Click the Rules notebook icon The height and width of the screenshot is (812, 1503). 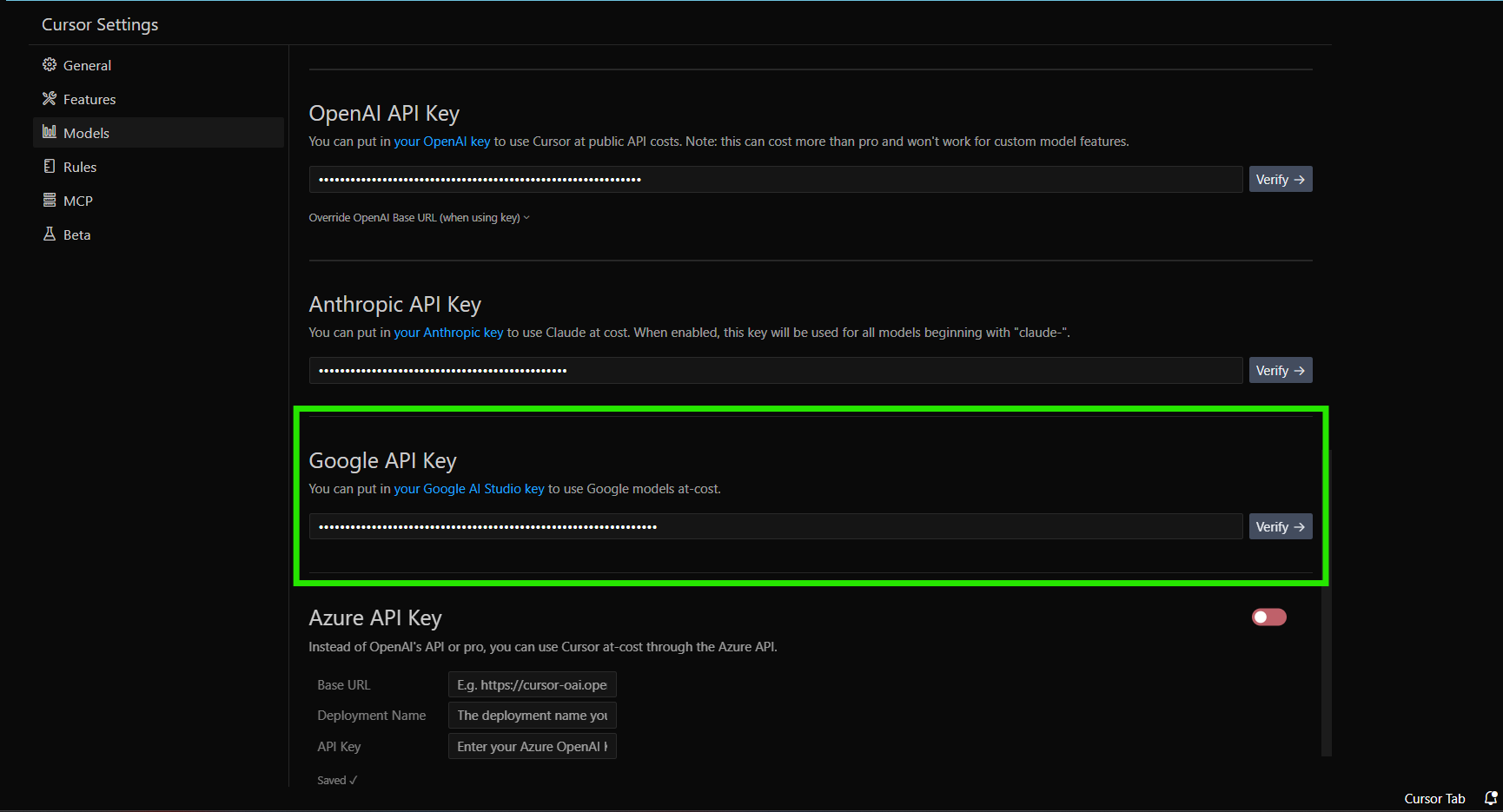pyautogui.click(x=50, y=166)
